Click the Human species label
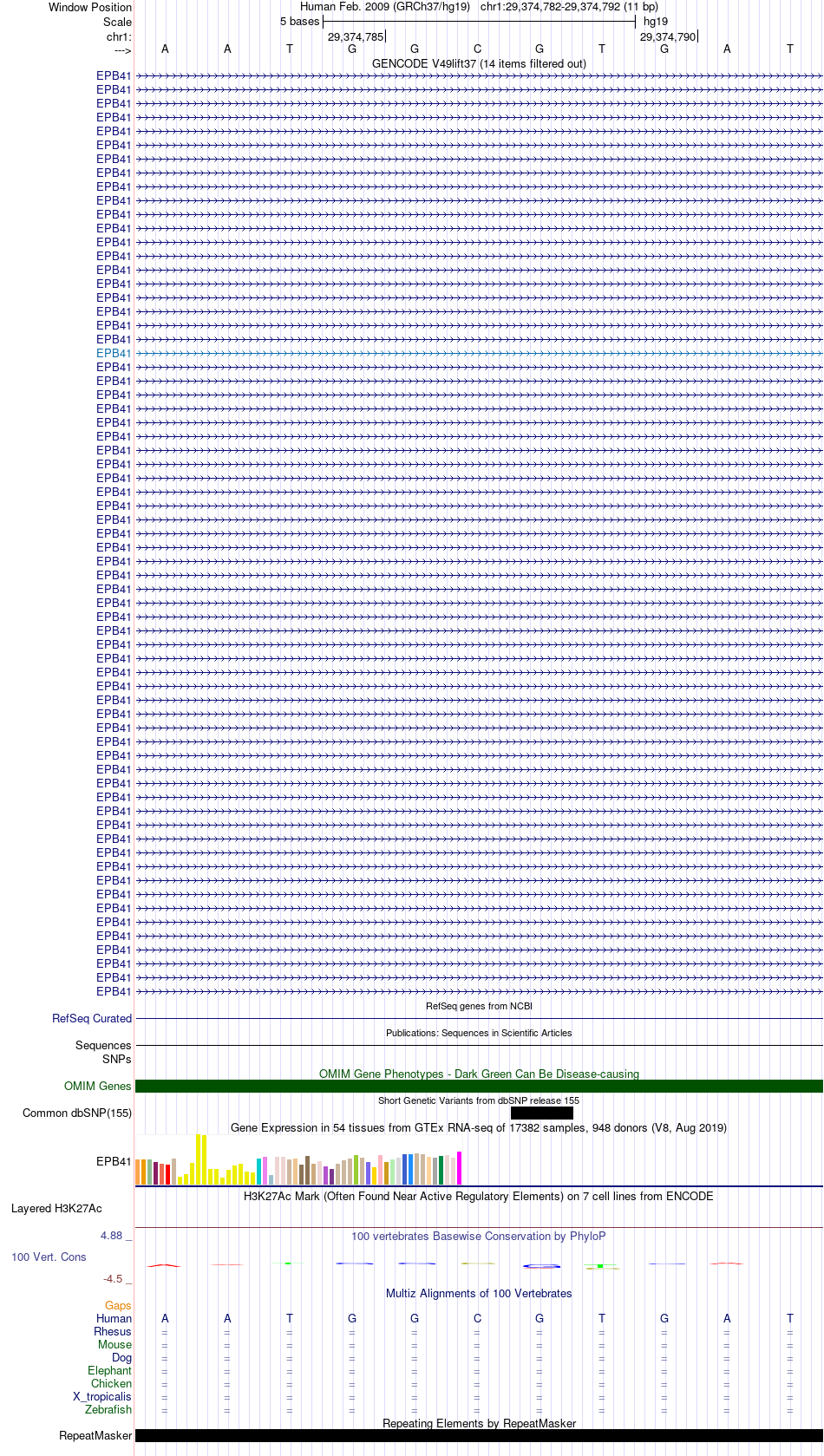Image resolution: width=824 pixels, height=1456 pixels. click(114, 1318)
